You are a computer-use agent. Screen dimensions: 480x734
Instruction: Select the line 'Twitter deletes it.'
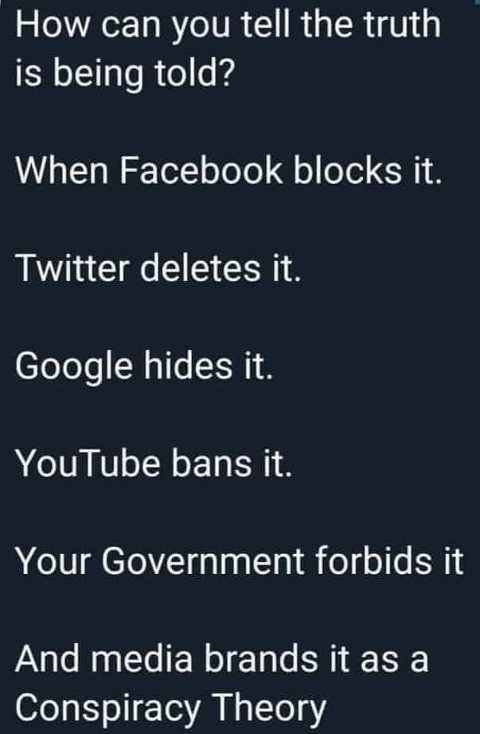157,269
